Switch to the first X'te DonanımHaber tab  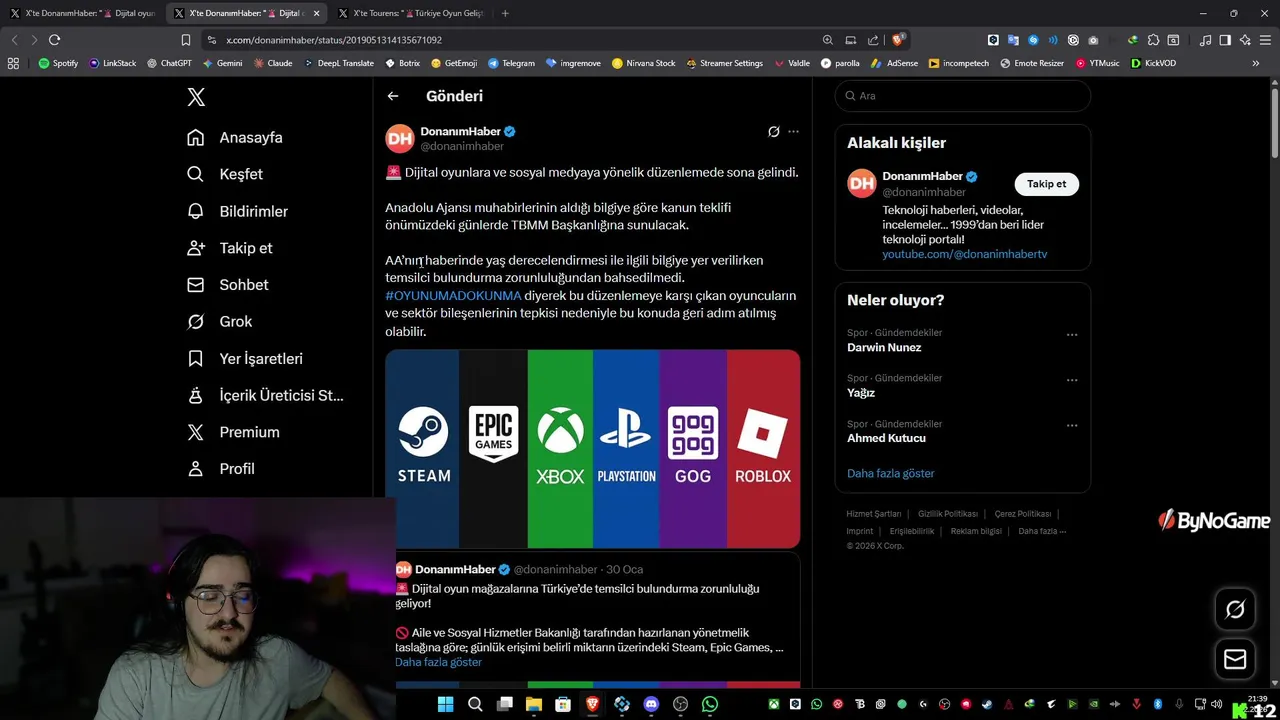(83, 13)
